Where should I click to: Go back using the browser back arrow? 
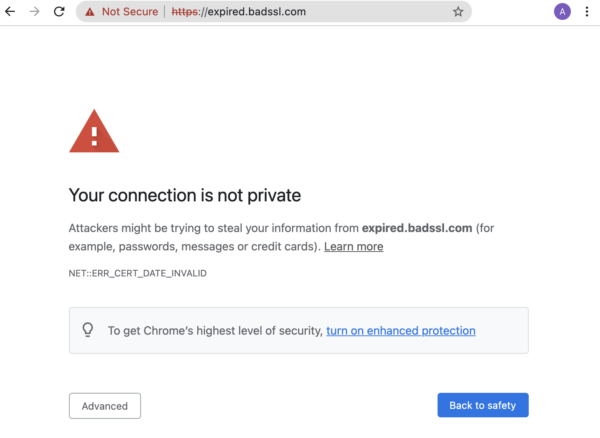point(12,12)
